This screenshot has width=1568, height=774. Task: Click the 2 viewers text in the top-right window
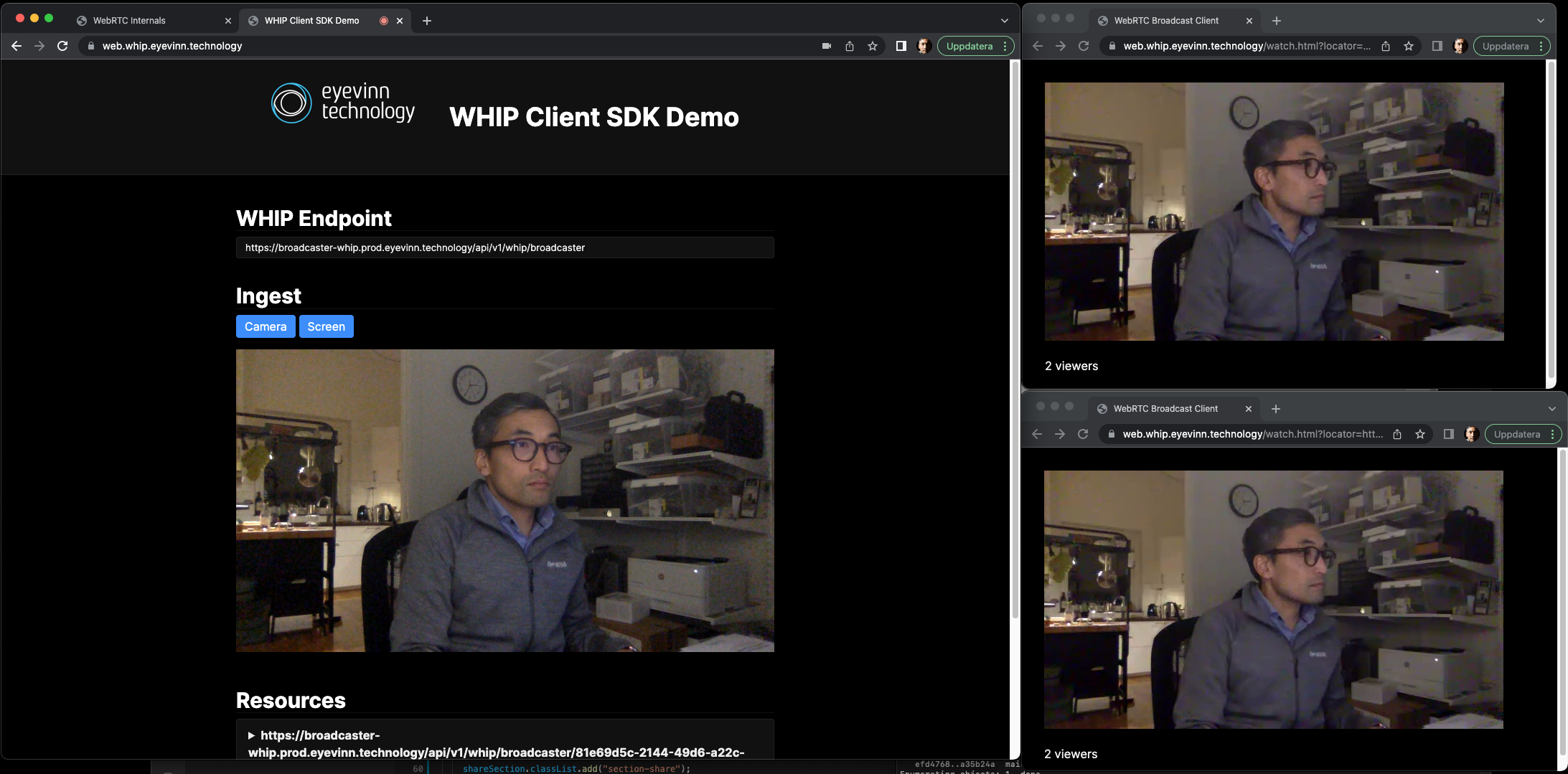[x=1071, y=366]
